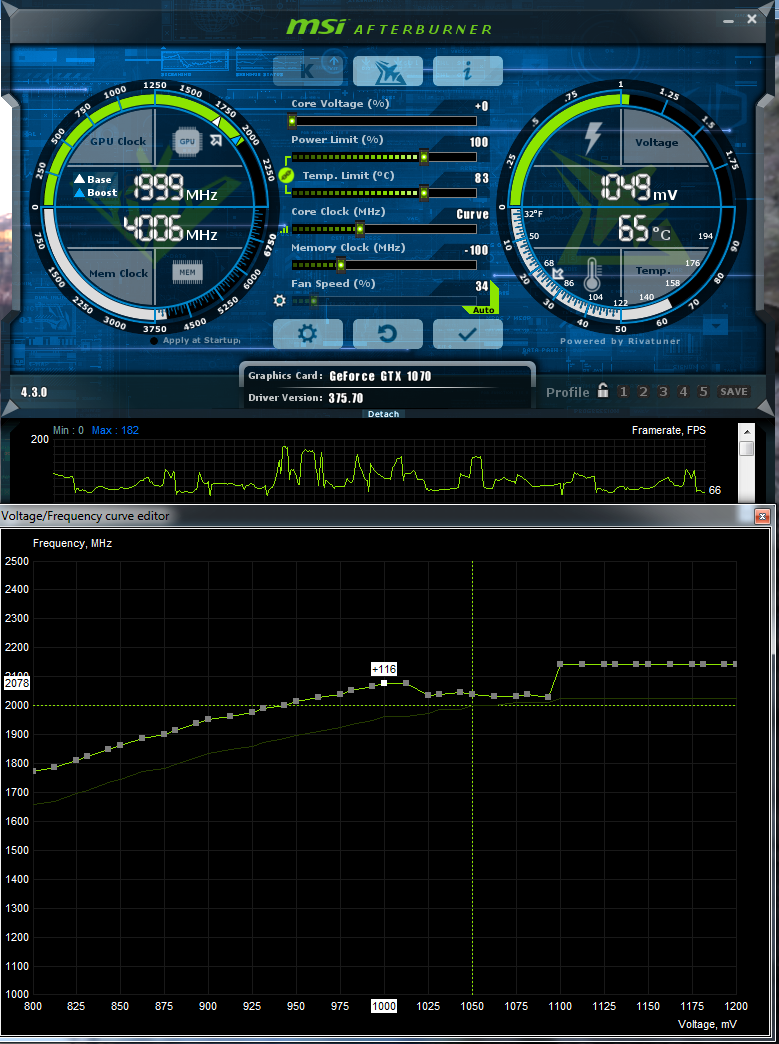
Task: Click 'Powered by Rivatuner' text
Action: pos(620,342)
